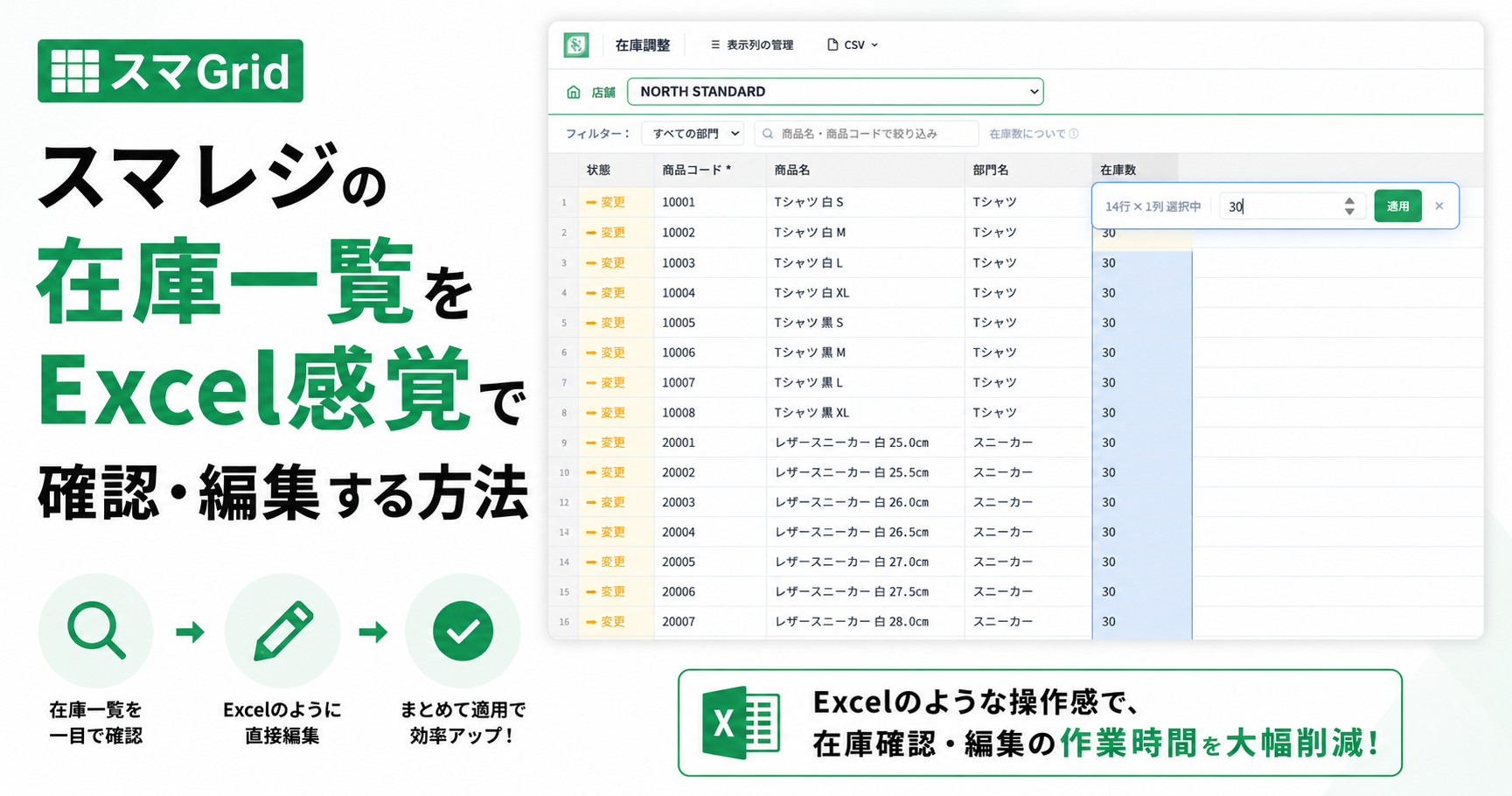Viewport: 1512px width, 796px height.
Task: Click the product name Tシャツ 白 S
Action: 809,202
